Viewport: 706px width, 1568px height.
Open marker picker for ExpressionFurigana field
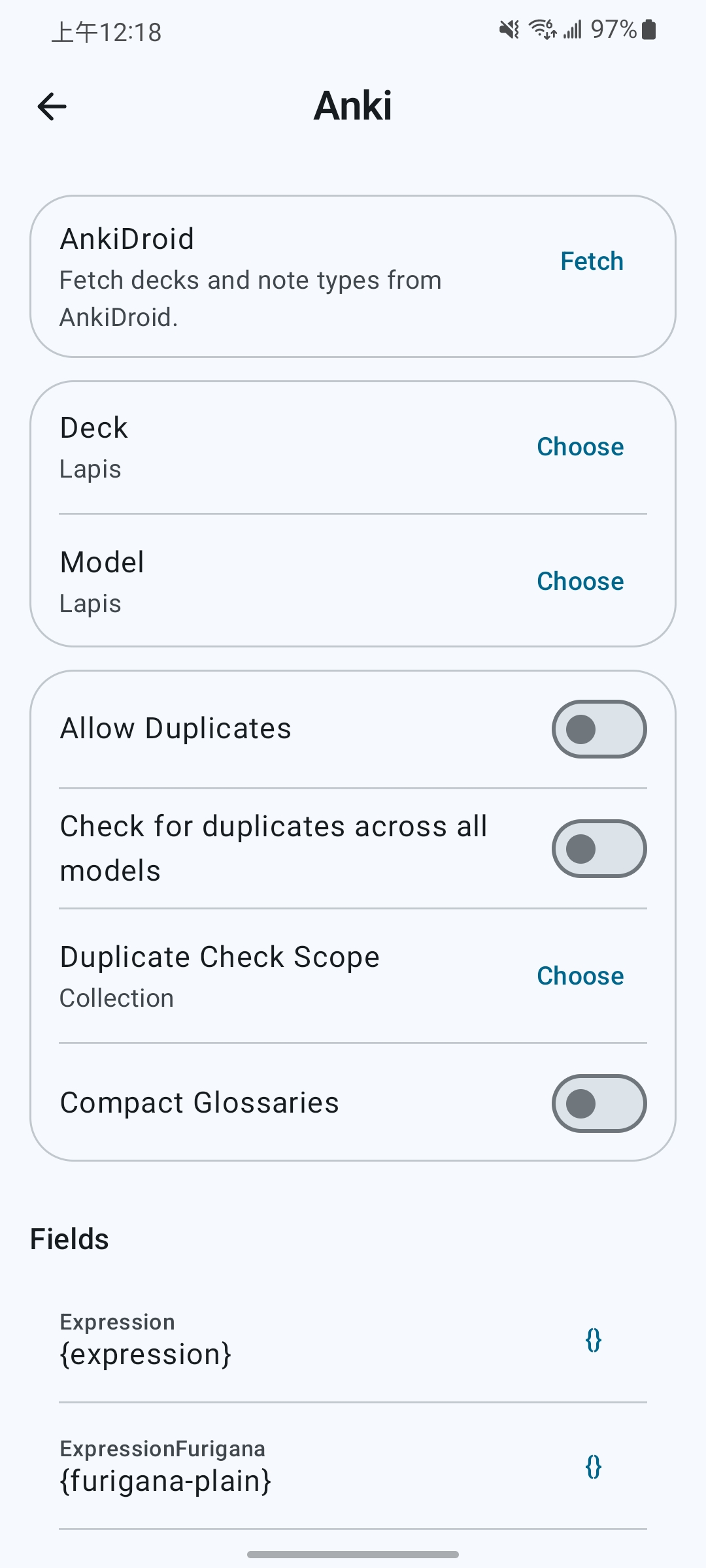coord(593,1467)
